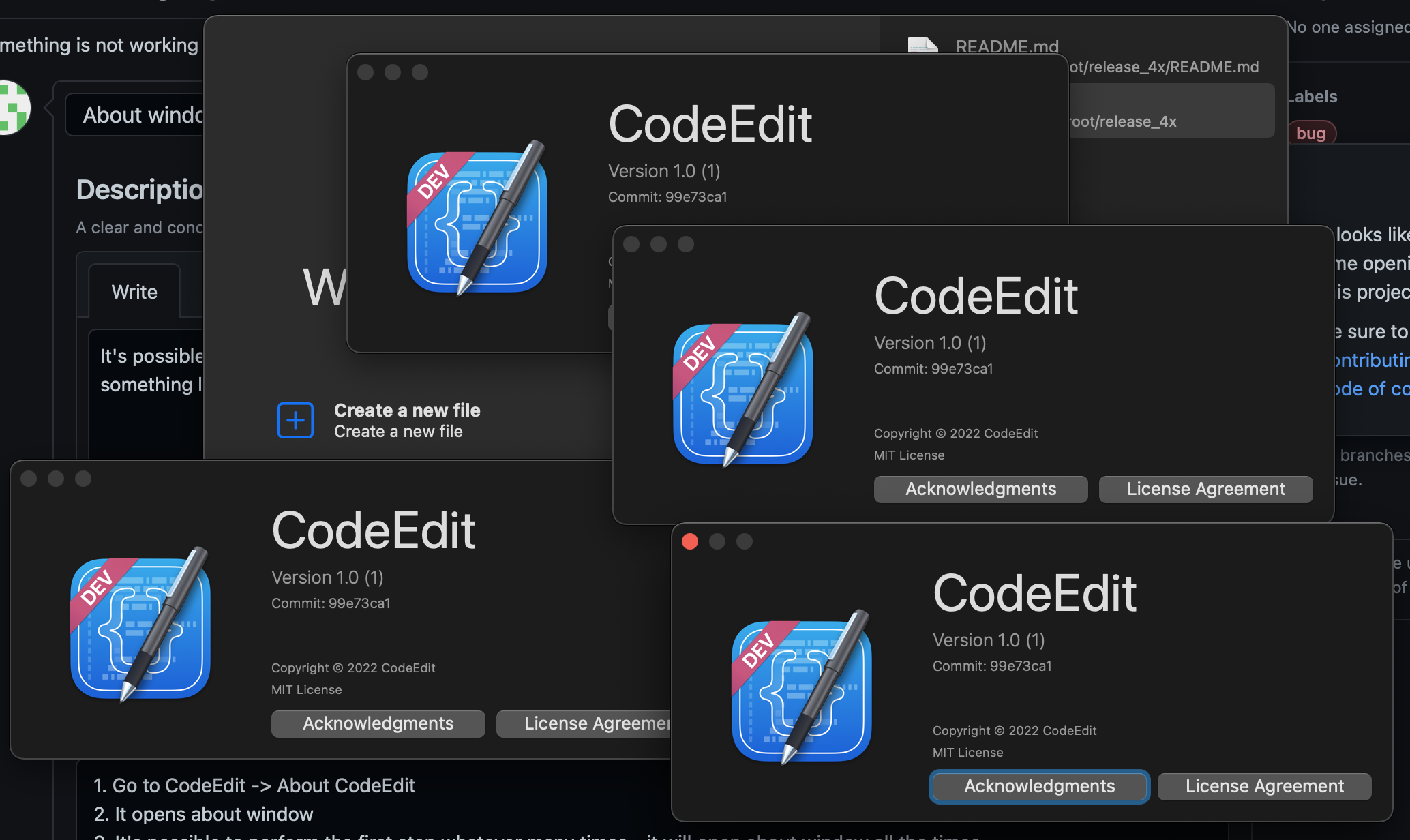Viewport: 1410px width, 840px height.
Task: Open the root/release_4x/README.md path link
Action: (1166, 67)
